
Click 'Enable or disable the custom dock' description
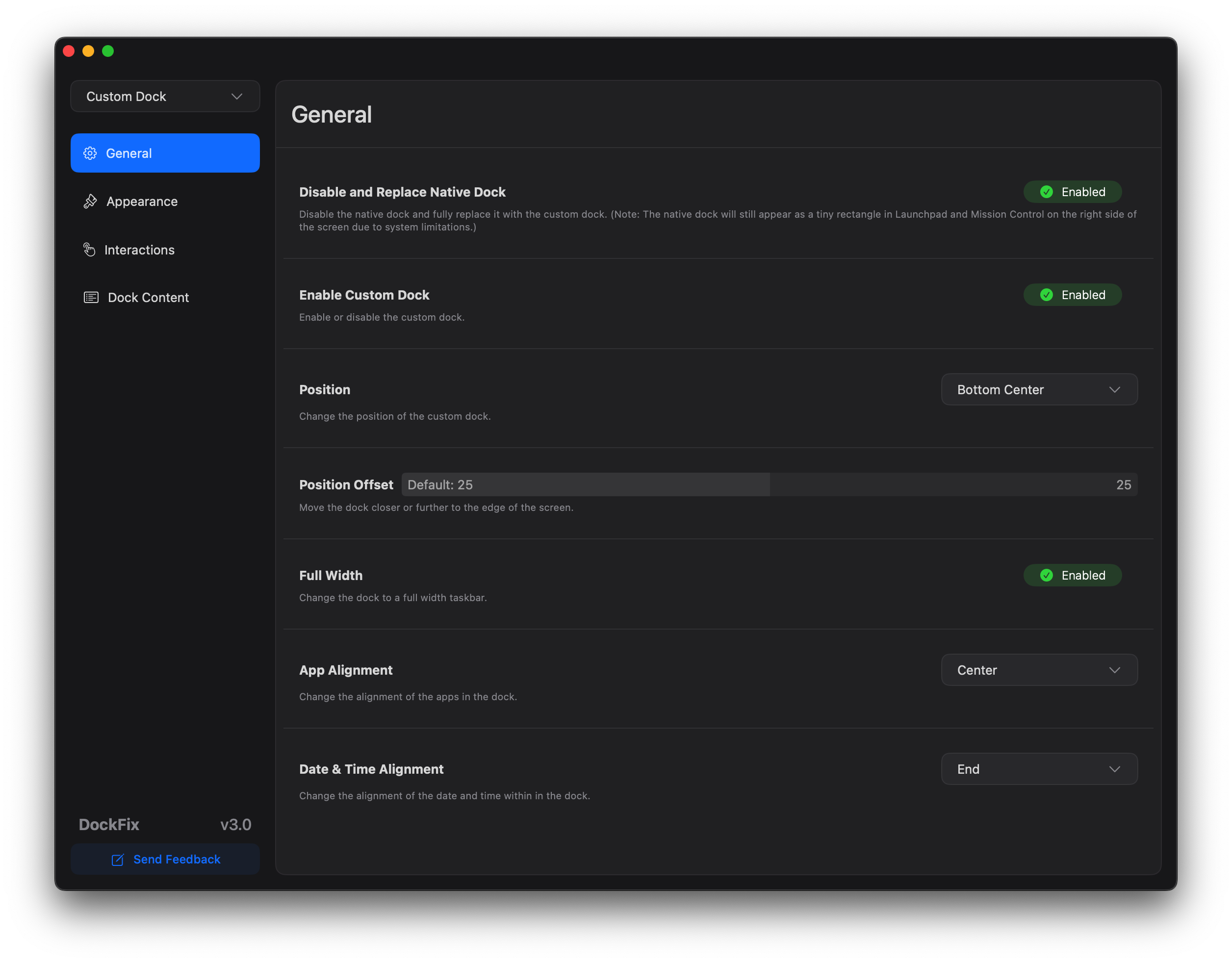382,317
